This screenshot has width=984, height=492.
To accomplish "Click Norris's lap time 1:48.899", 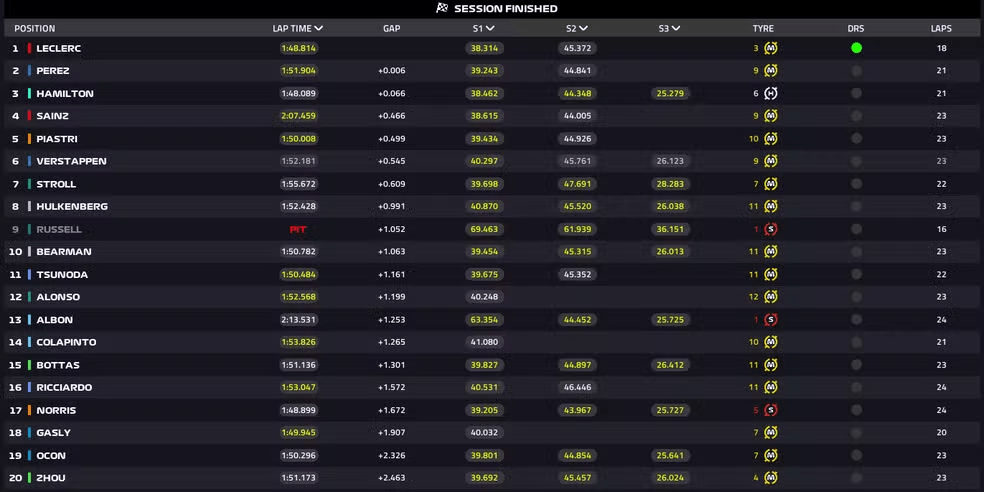I will click(299, 410).
